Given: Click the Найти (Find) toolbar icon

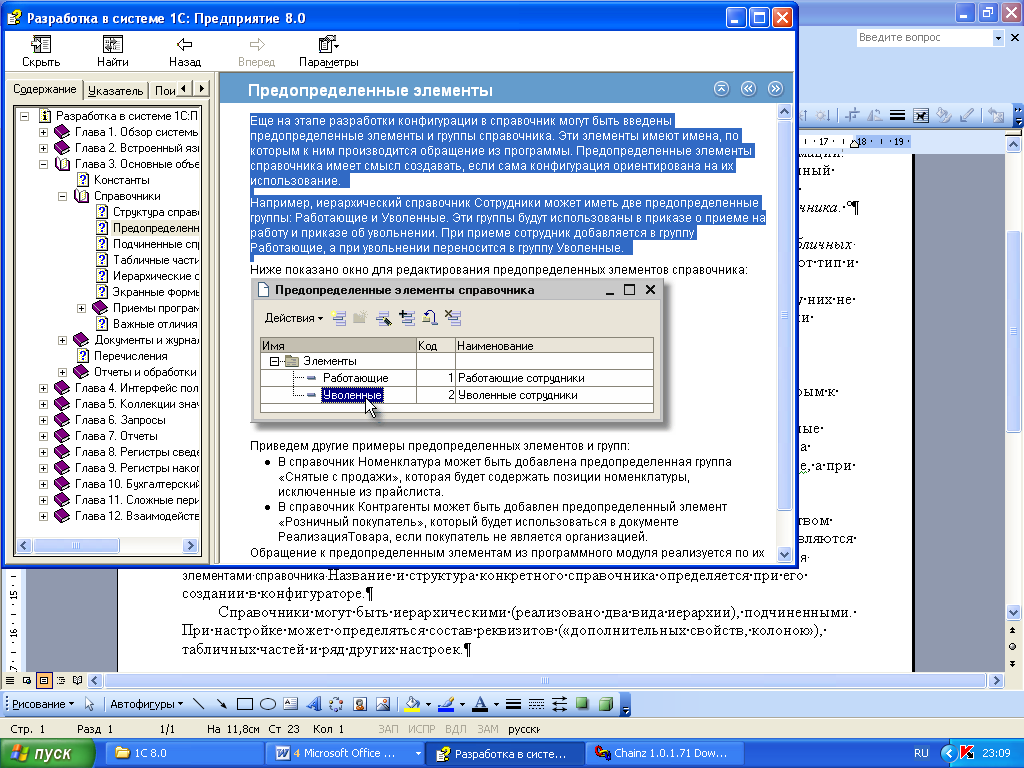Looking at the screenshot, I should pos(112,44).
